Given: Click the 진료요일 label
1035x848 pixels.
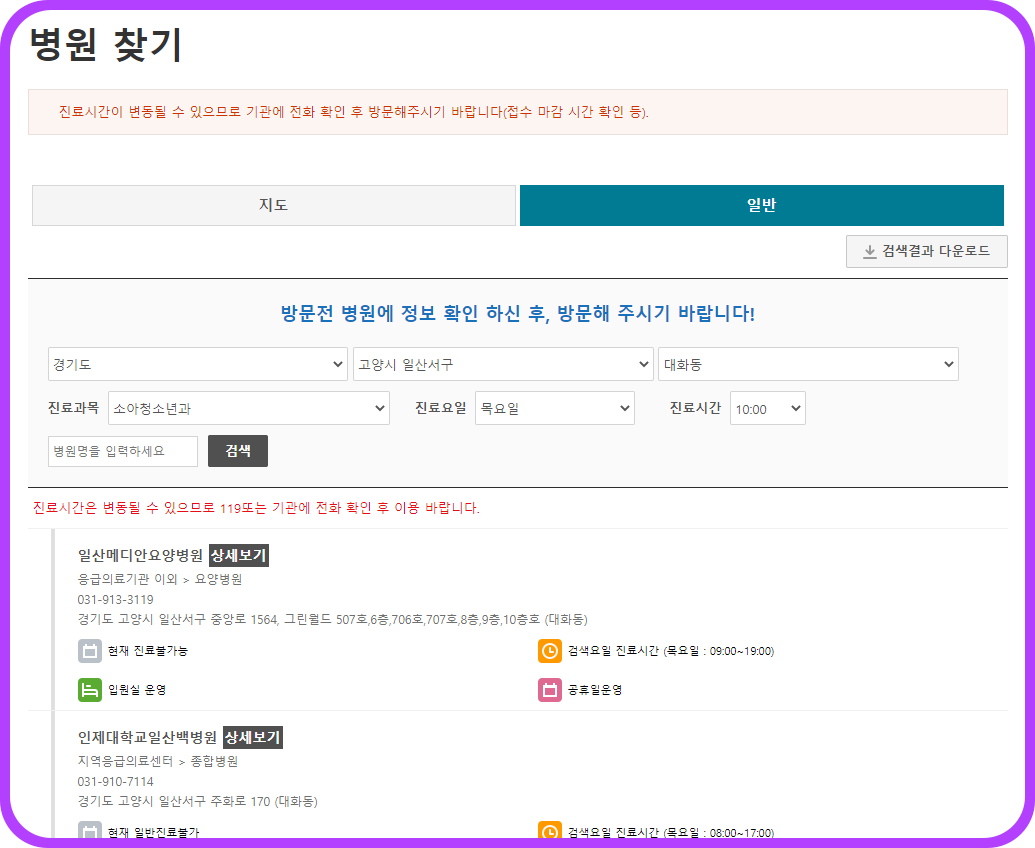Looking at the screenshot, I should [440, 408].
